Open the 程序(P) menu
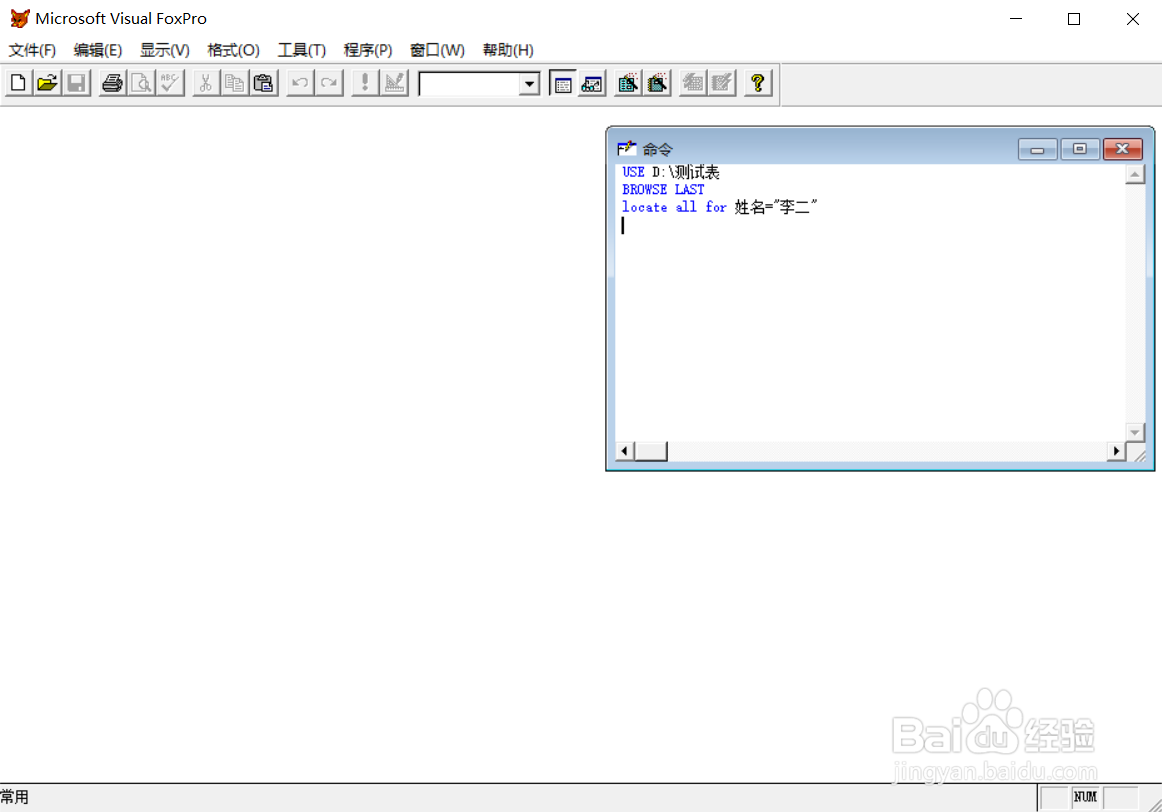 click(x=368, y=50)
